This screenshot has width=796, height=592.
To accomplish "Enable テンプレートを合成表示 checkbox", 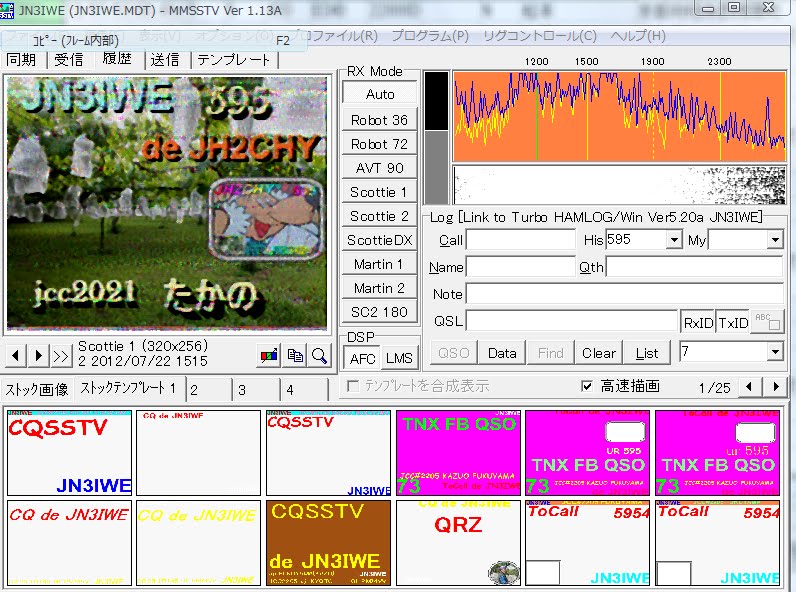I will [353, 386].
